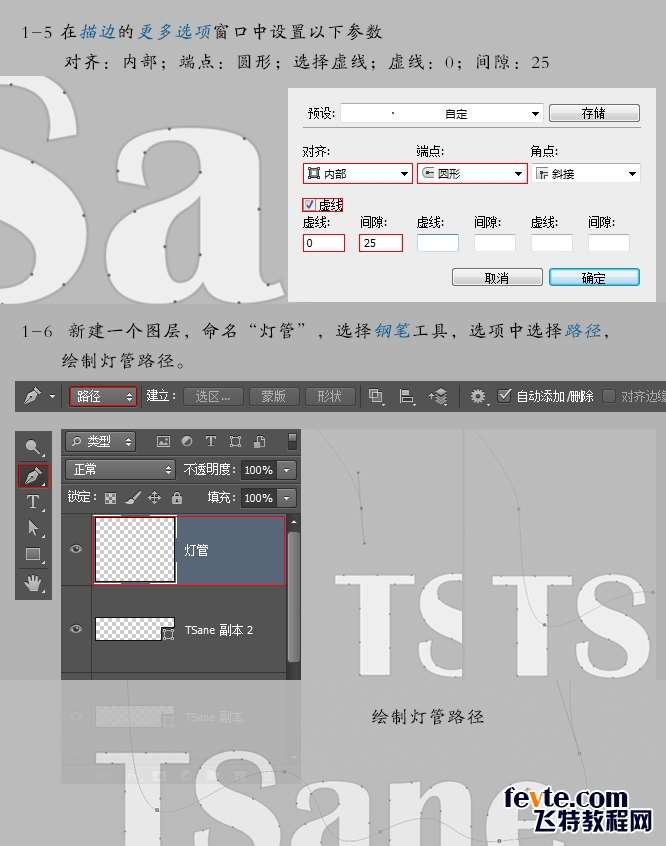
Task: Click the 形状 shape button
Action: [330, 397]
